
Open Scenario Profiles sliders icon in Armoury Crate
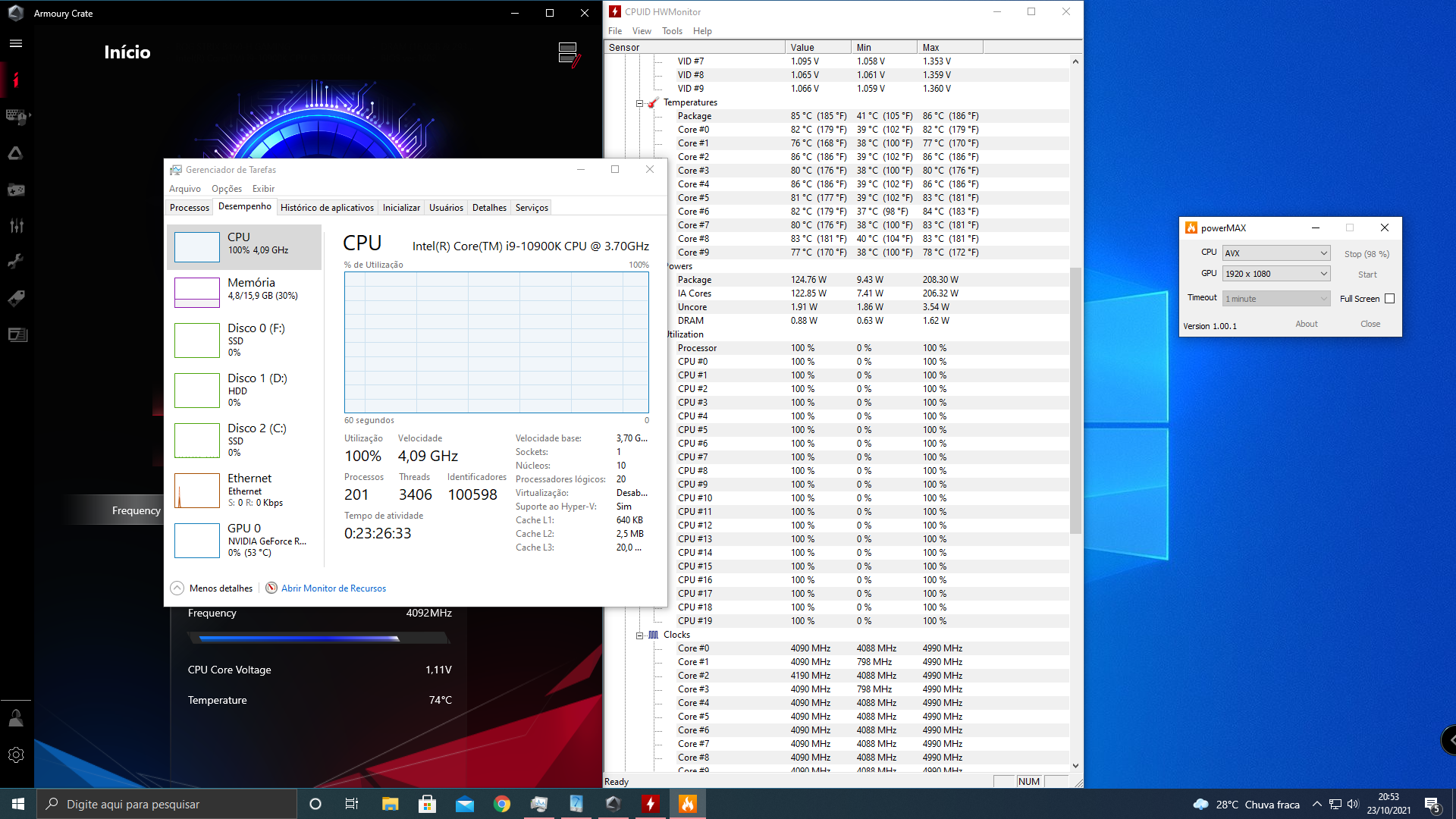pyautogui.click(x=16, y=226)
